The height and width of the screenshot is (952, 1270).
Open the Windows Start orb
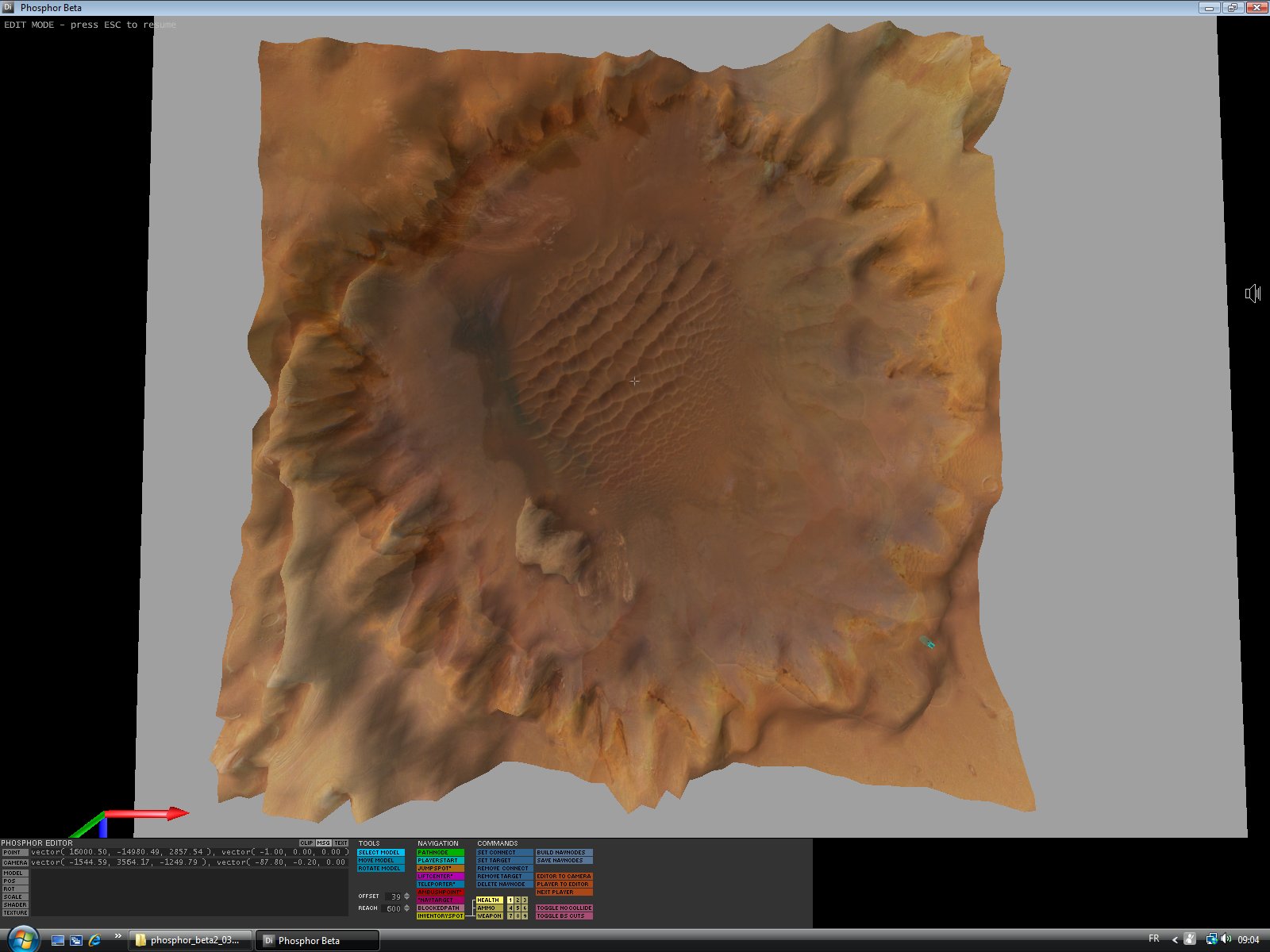point(23,939)
